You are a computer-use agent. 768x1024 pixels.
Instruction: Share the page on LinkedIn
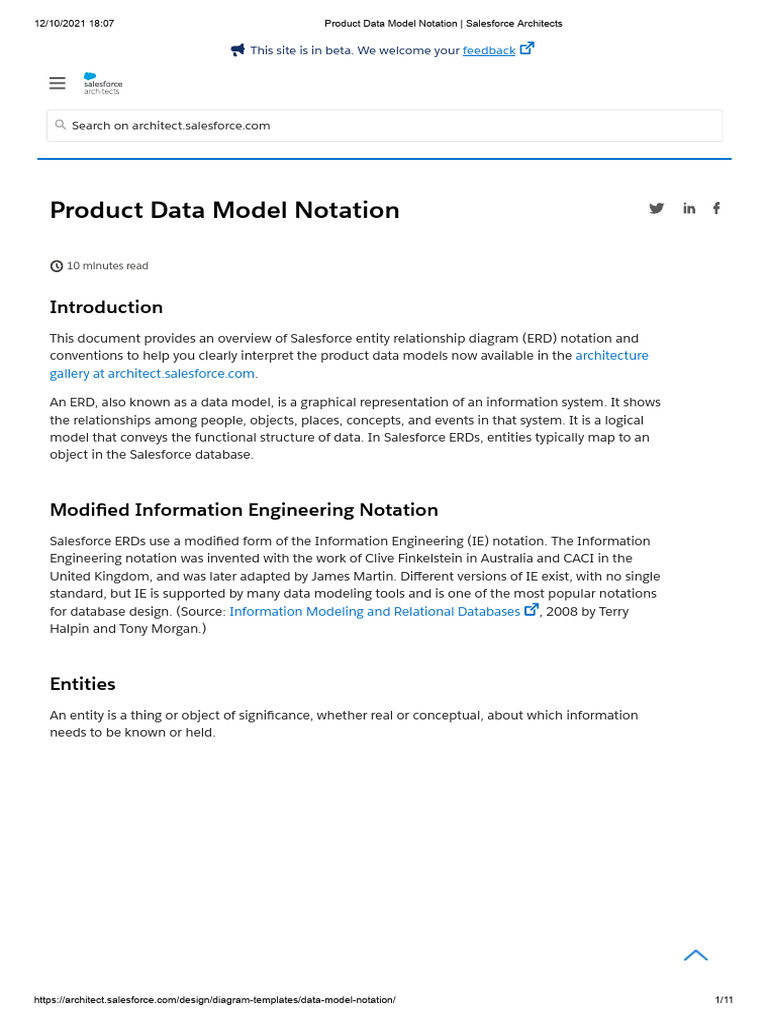click(x=689, y=208)
